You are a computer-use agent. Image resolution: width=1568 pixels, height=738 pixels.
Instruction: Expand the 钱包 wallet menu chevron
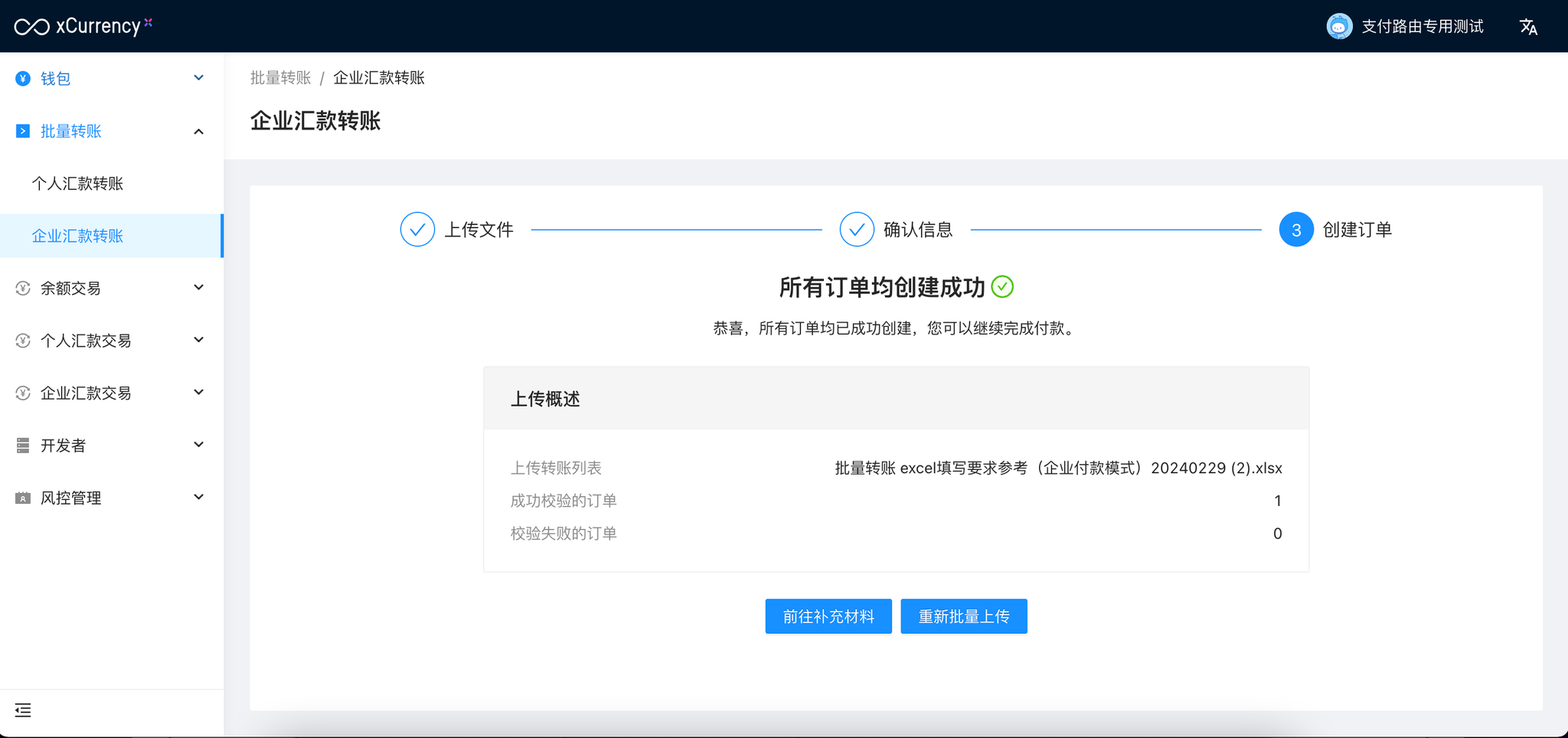click(198, 78)
